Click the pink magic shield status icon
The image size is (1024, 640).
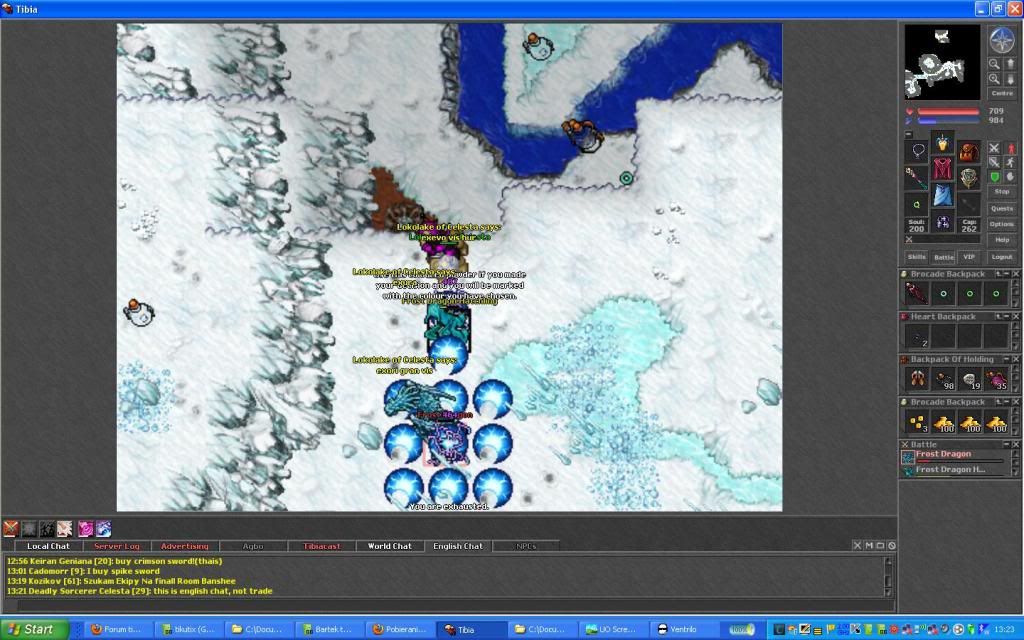pos(86,528)
